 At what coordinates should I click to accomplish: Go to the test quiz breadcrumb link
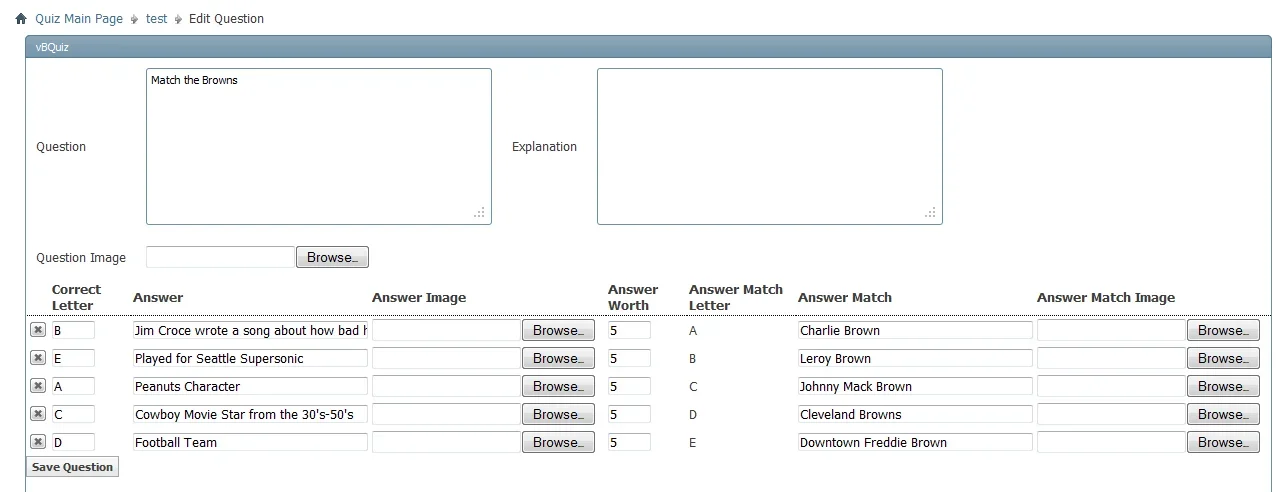pyautogui.click(x=156, y=19)
